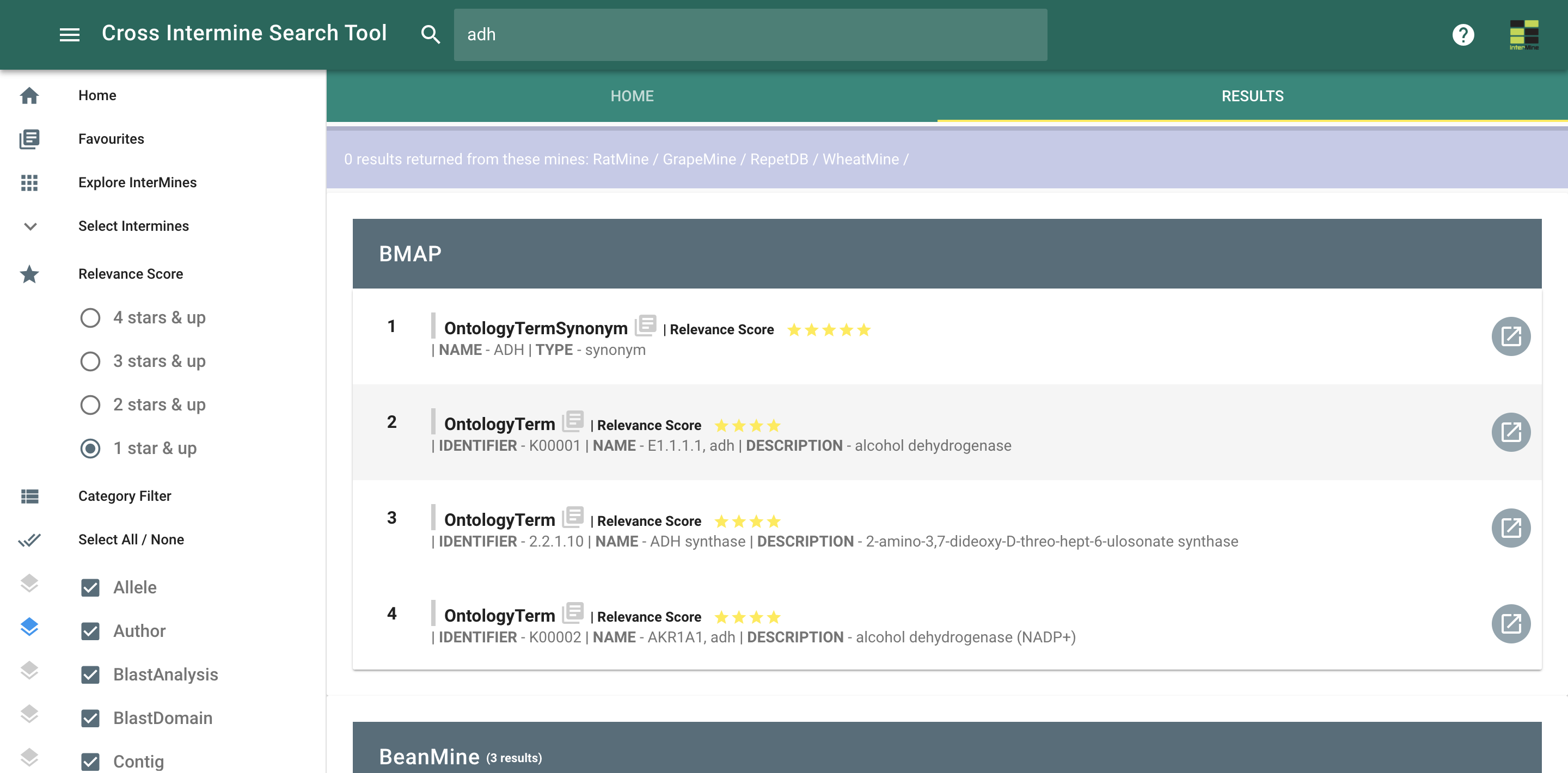Click the search box containing adh
This screenshot has height=773, width=1568.
click(750, 34)
